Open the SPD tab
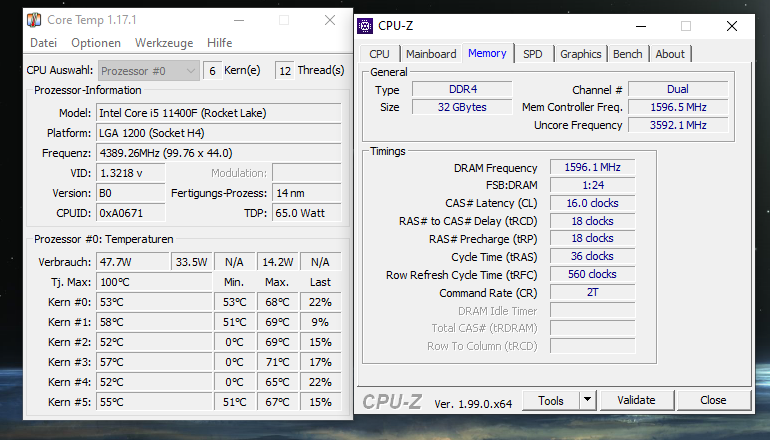The width and height of the screenshot is (770, 440). point(533,54)
